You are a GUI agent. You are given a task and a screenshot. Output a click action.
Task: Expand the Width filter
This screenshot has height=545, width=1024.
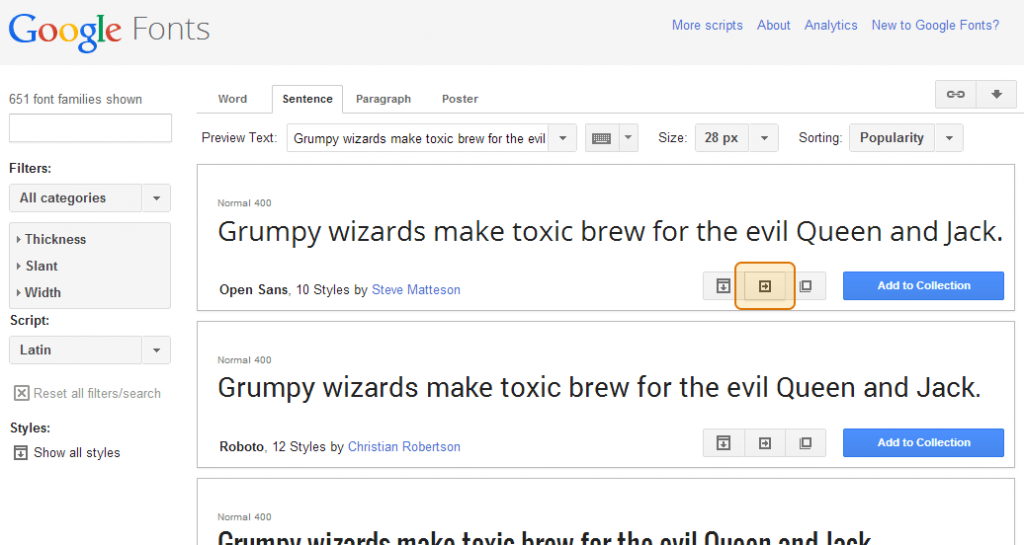[39, 292]
